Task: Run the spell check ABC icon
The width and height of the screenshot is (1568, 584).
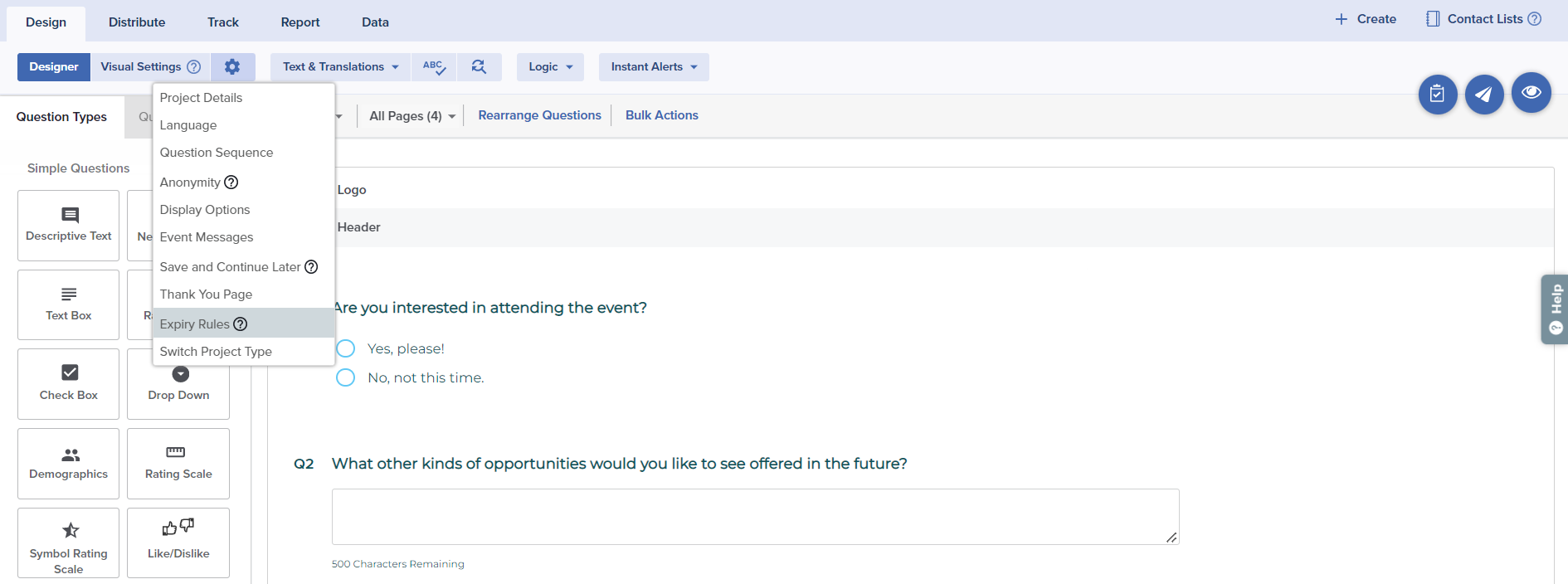Action: coord(434,67)
